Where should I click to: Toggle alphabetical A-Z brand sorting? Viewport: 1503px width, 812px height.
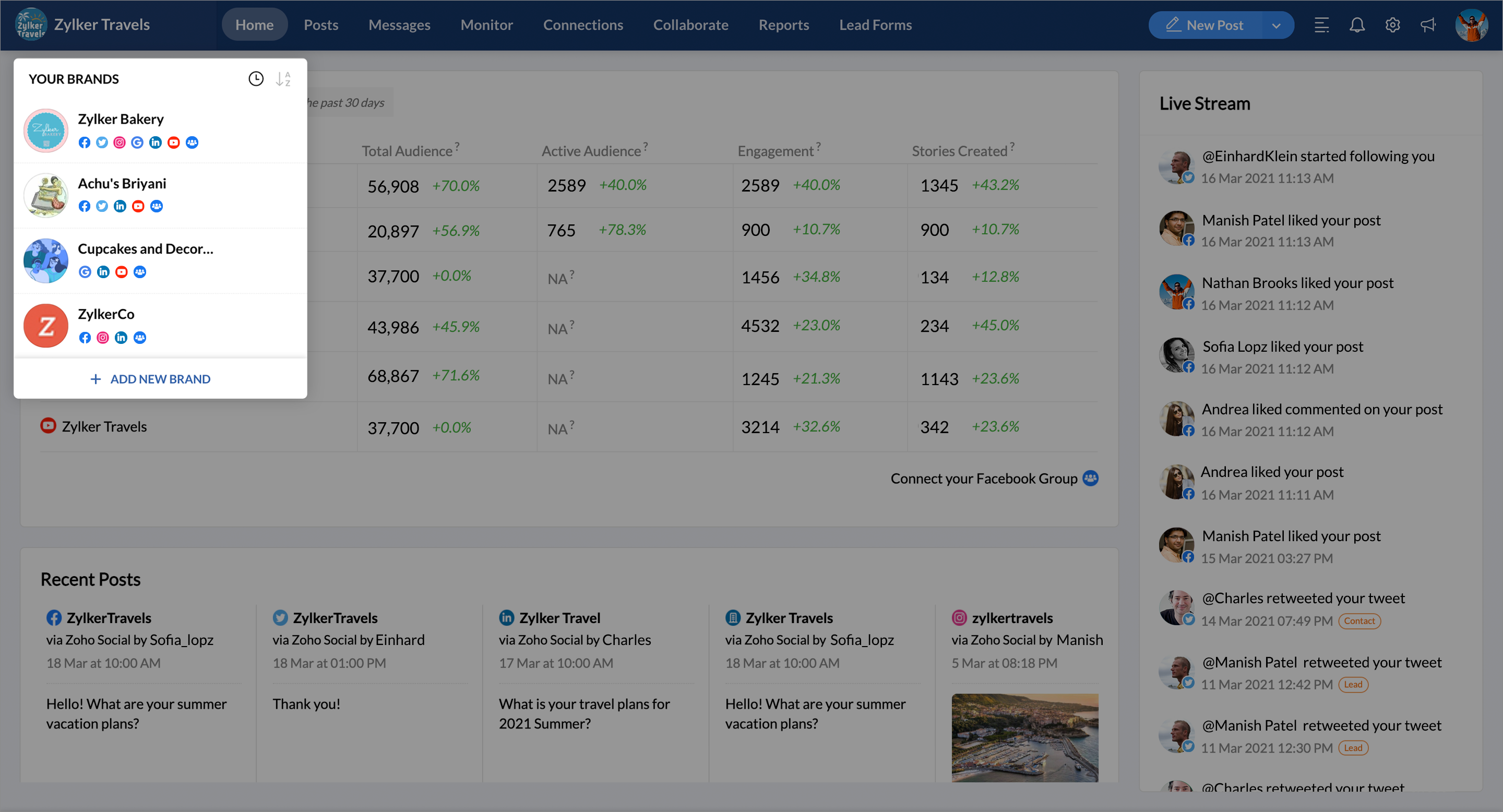click(x=283, y=79)
